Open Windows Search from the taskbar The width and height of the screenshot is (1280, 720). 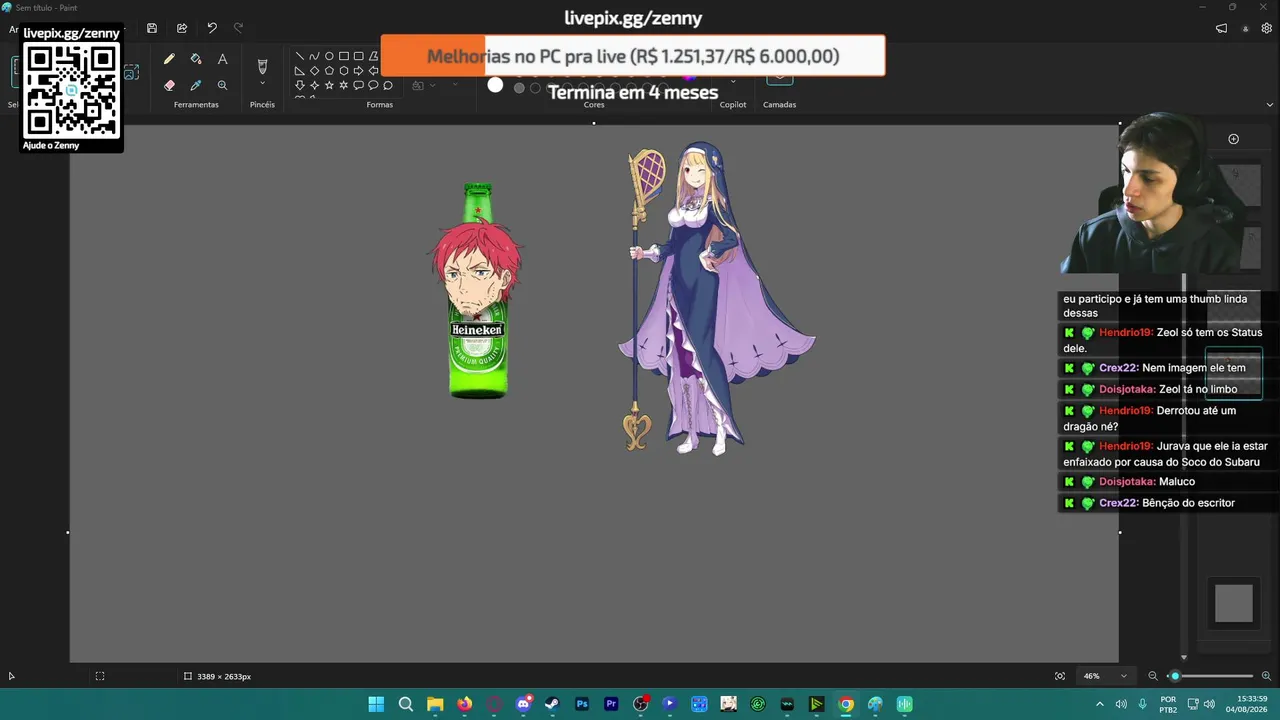click(x=406, y=704)
